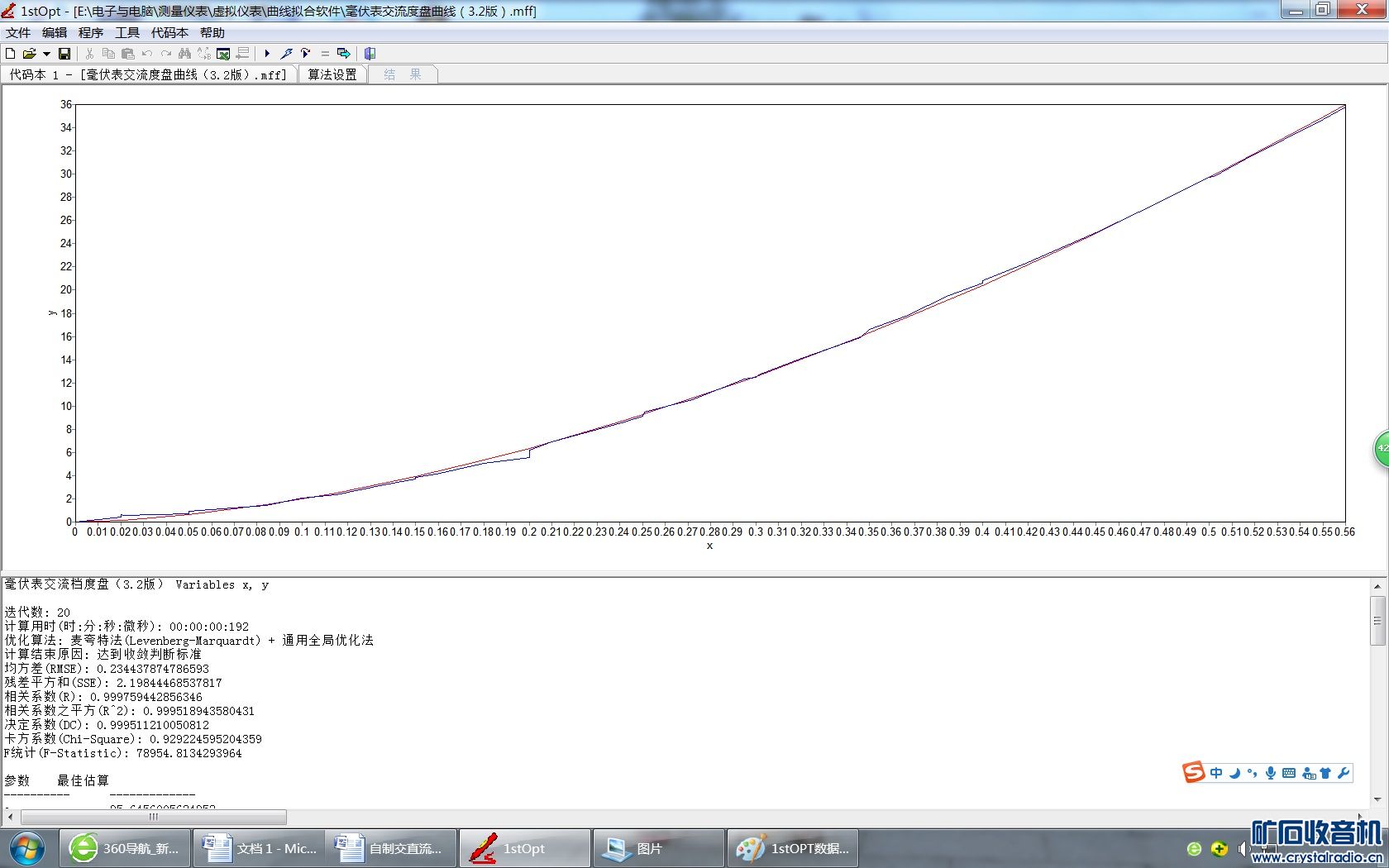Open the 文件 menu
Viewport: 1389px width, 868px height.
[18, 33]
